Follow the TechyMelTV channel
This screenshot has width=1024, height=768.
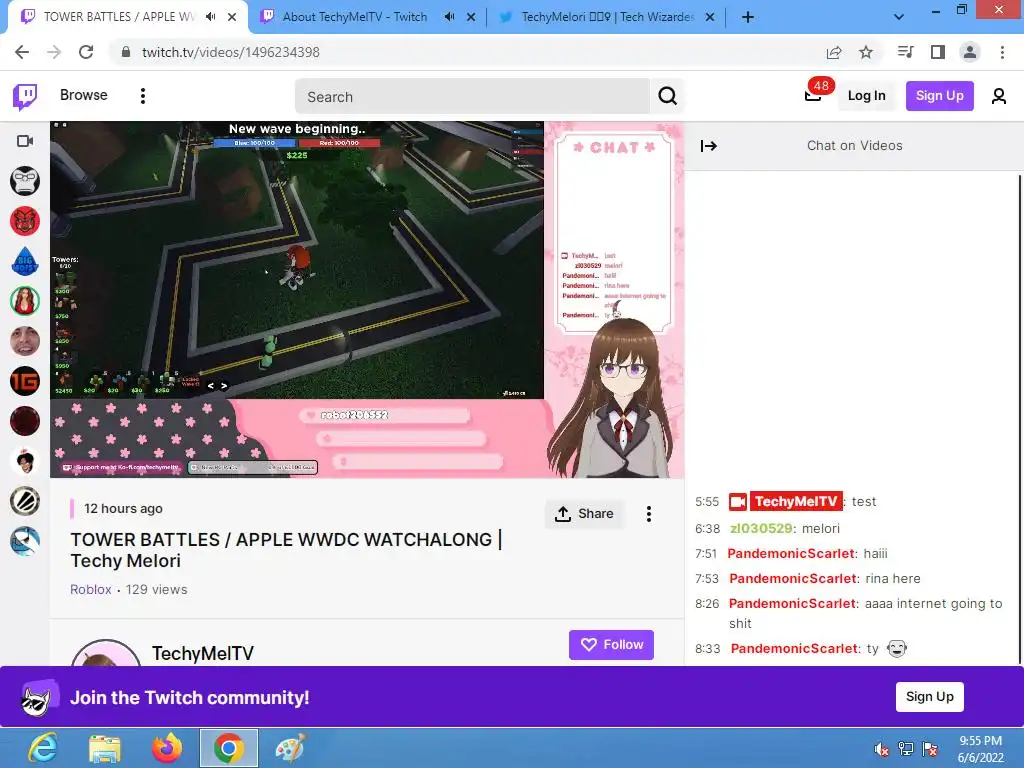pos(611,645)
